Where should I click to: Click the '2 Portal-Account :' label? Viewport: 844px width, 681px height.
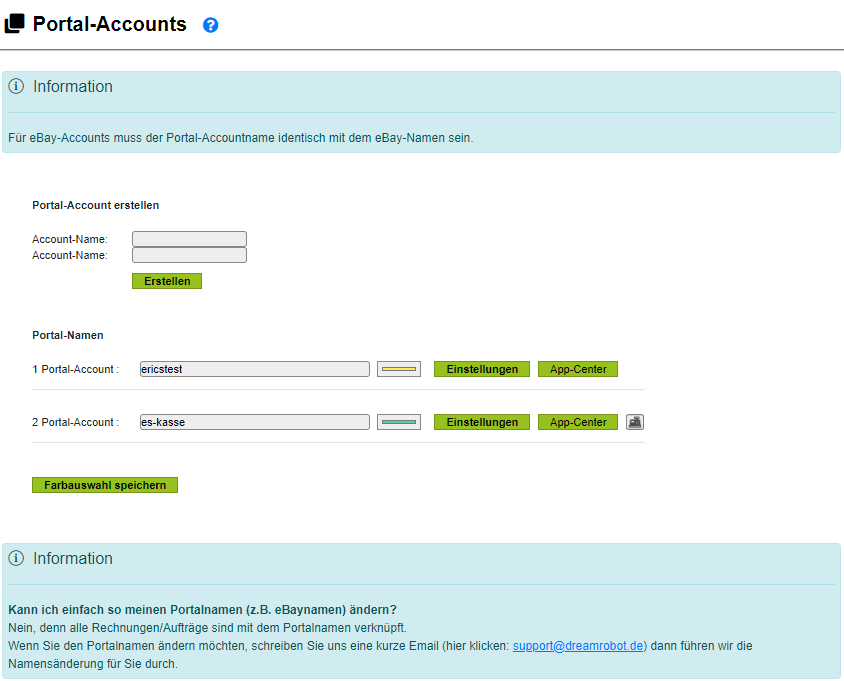76,422
